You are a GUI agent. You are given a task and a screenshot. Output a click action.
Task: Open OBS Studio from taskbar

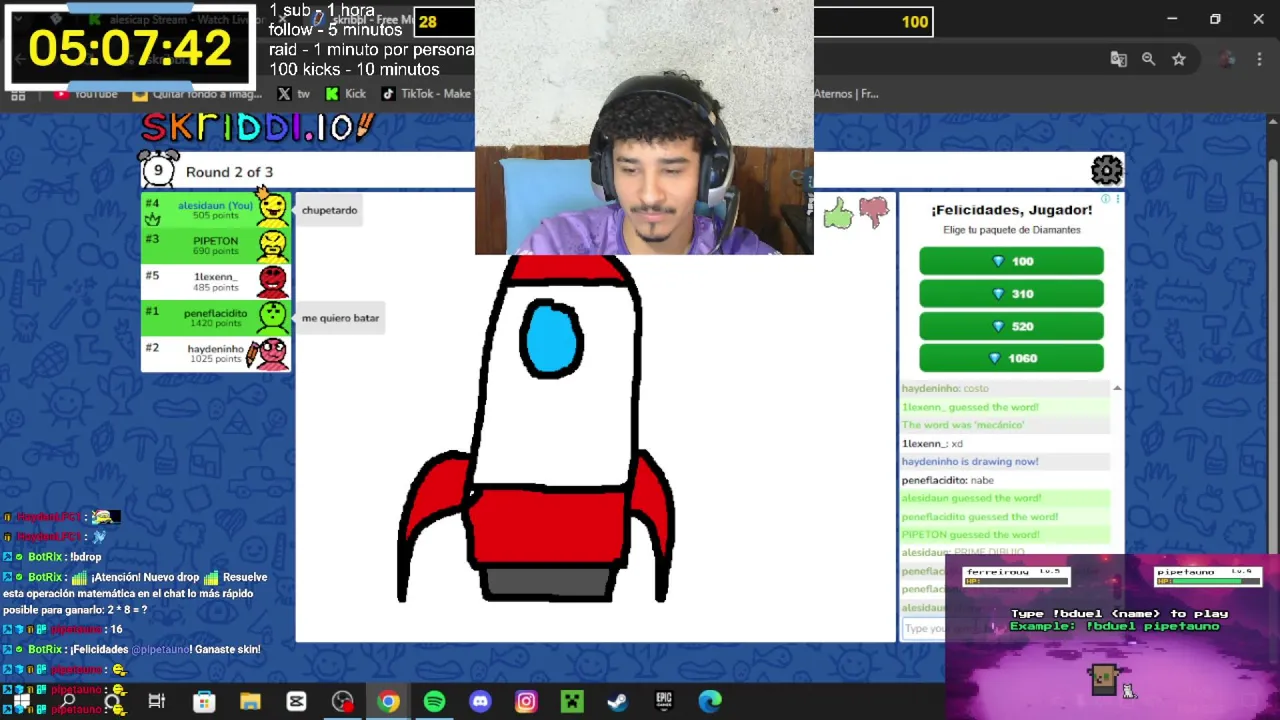343,701
